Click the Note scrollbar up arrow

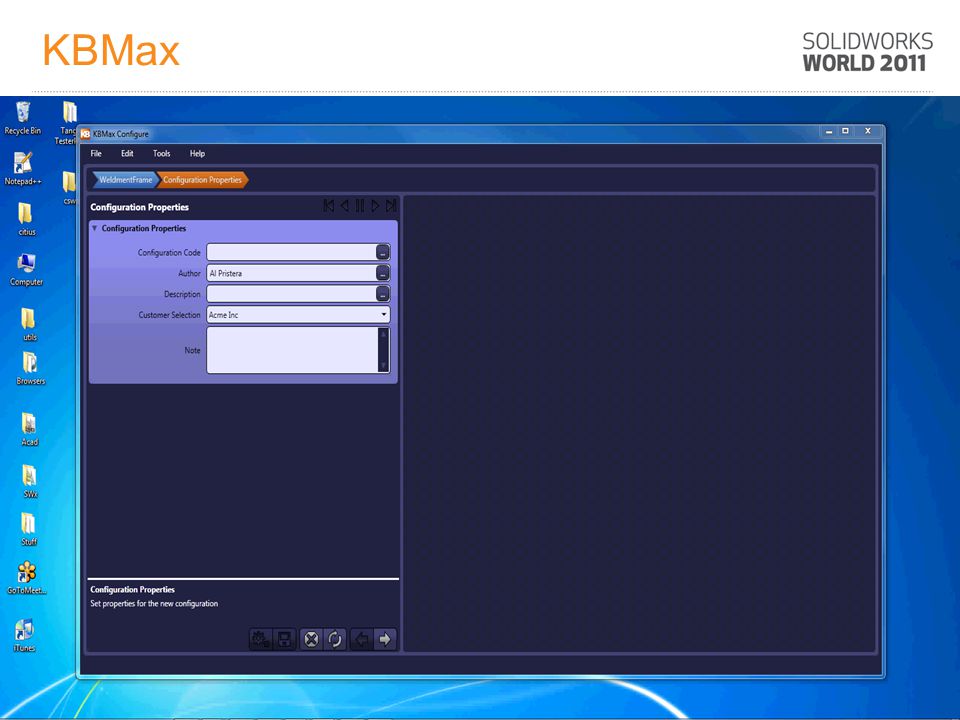click(x=384, y=334)
